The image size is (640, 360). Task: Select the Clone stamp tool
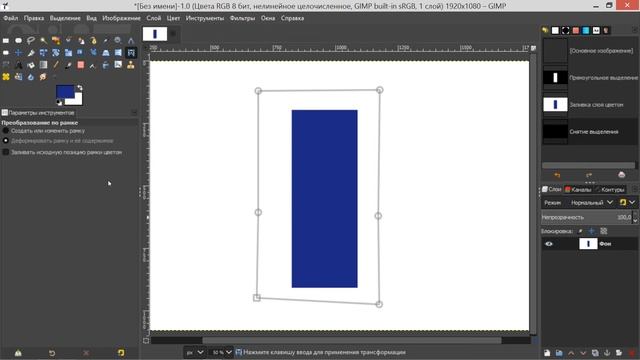(131, 65)
